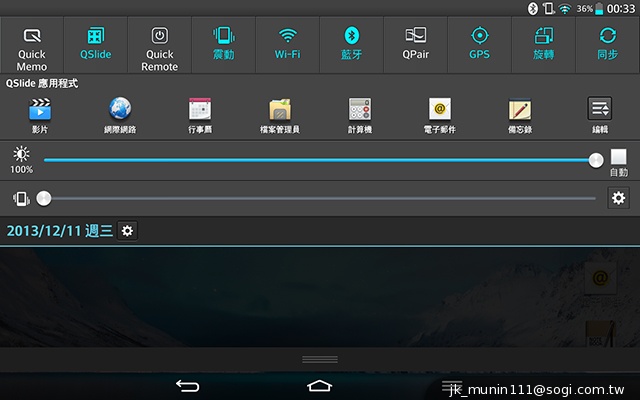Toggle QPair quick setting
The image size is (640, 400).
pyautogui.click(x=416, y=45)
